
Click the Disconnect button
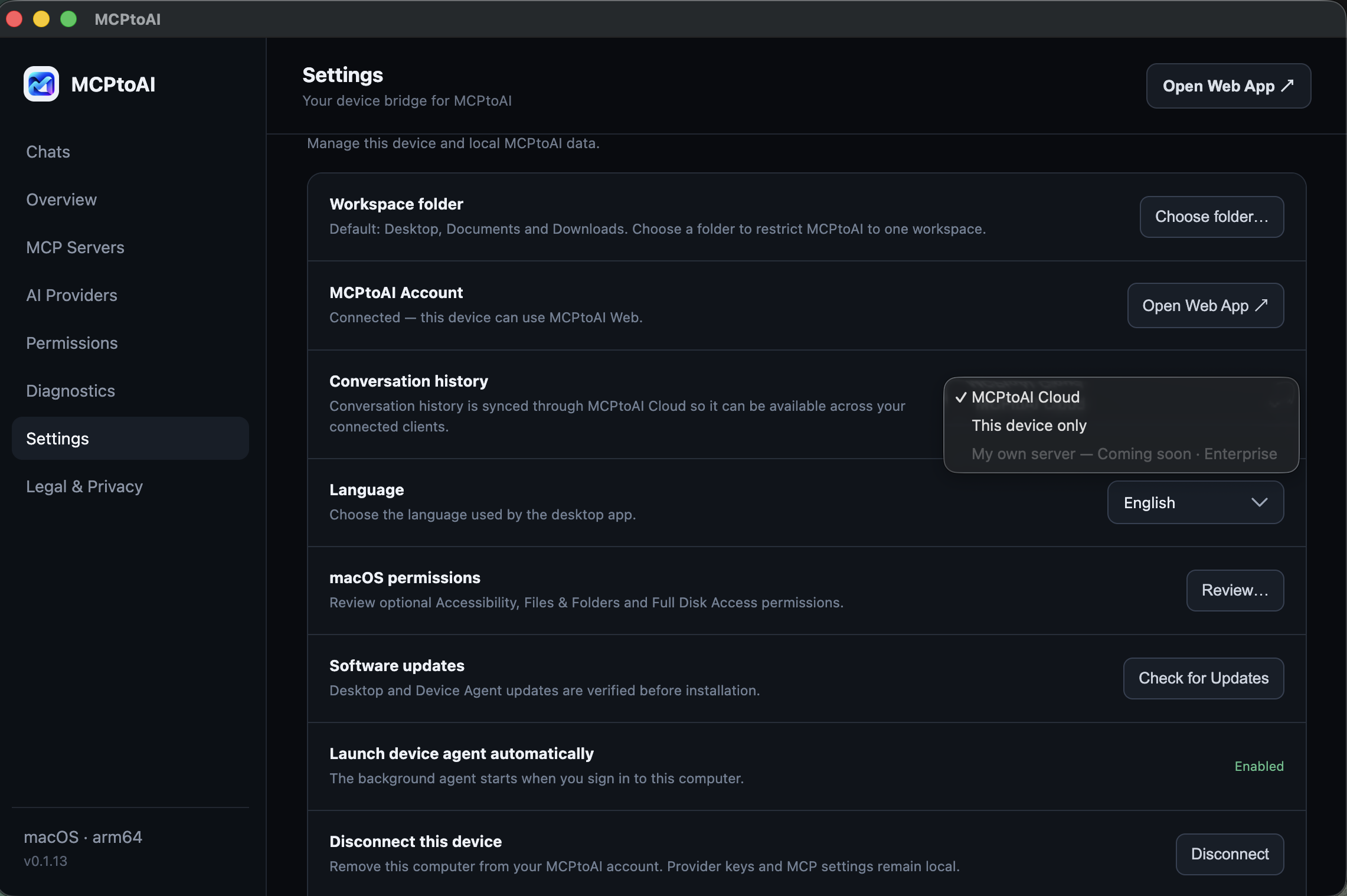(x=1230, y=854)
